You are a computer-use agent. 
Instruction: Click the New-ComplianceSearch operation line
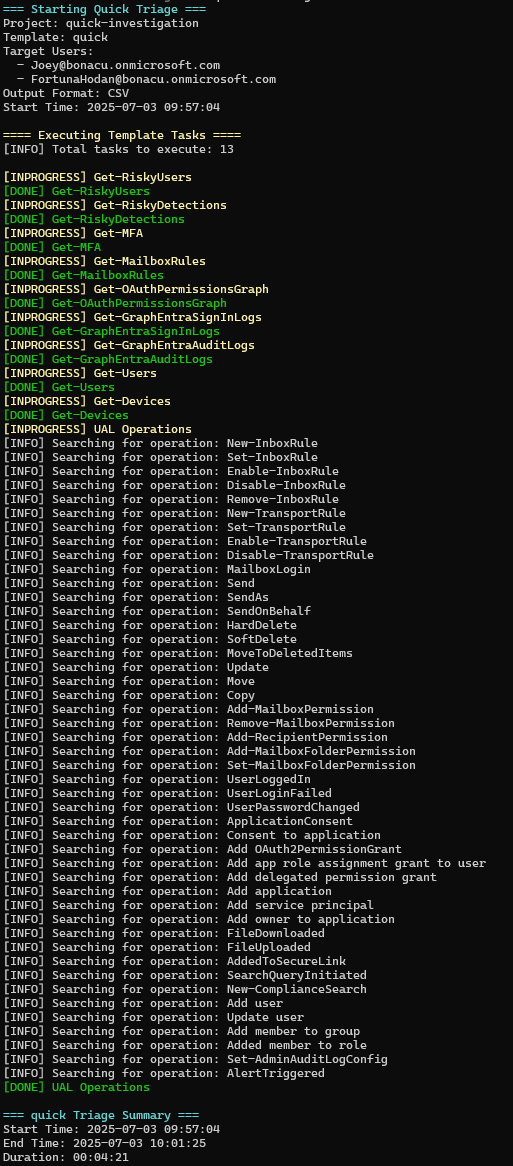click(185, 990)
